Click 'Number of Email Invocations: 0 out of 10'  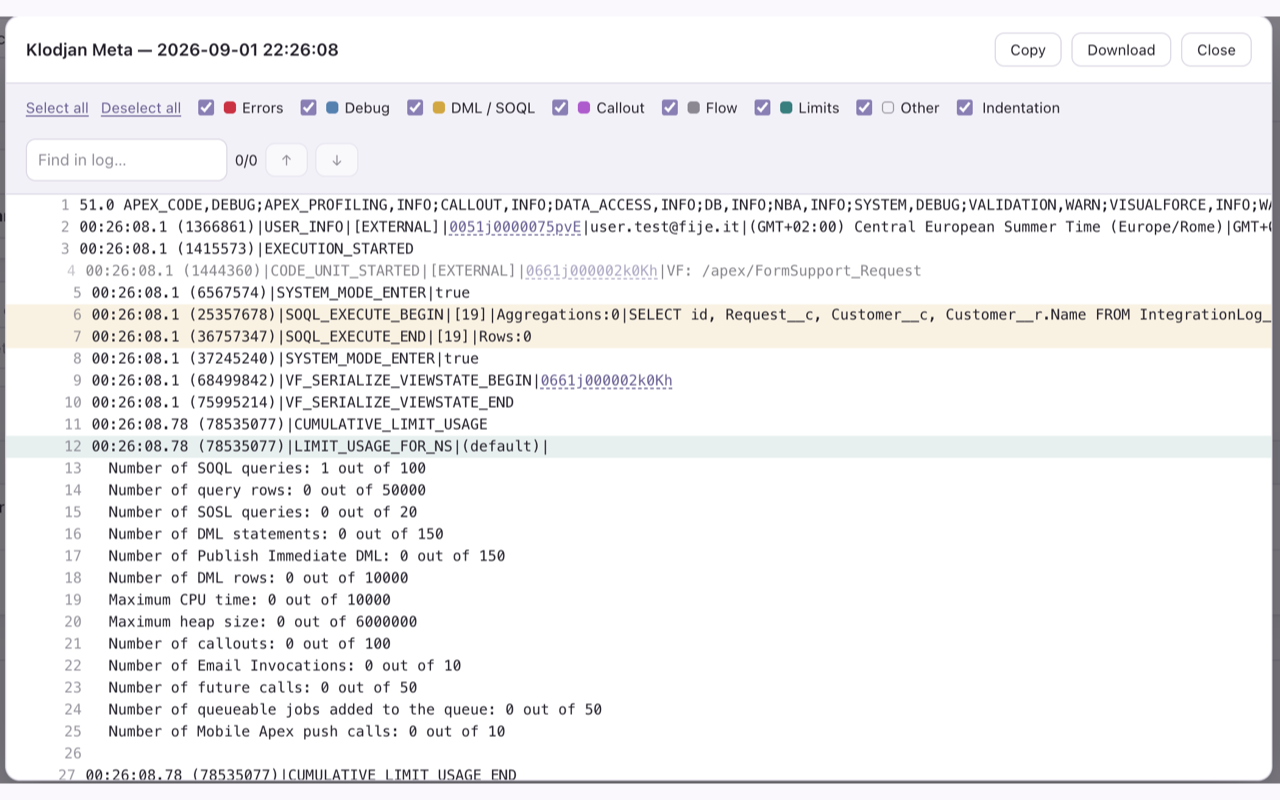coord(285,667)
